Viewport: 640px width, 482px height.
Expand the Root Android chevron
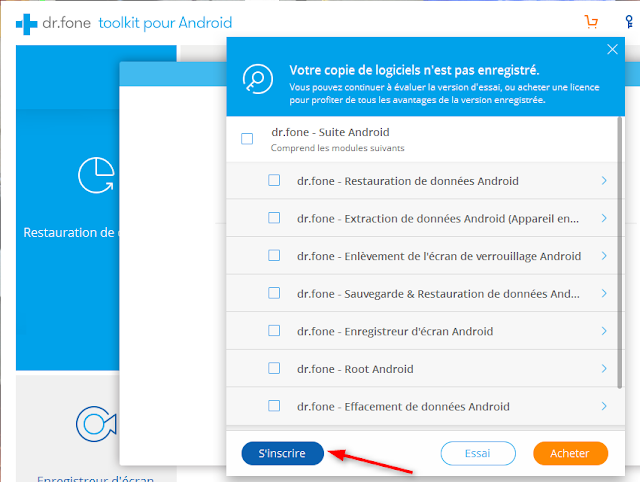coord(604,368)
